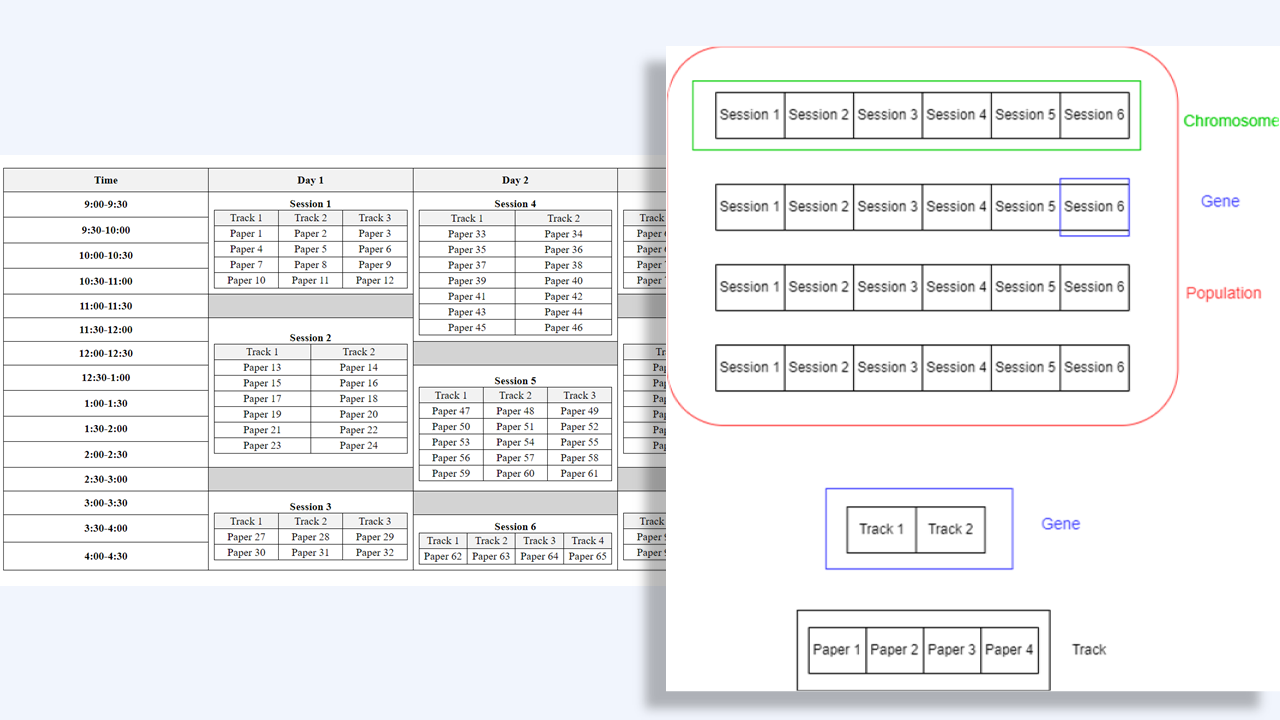The image size is (1280, 720).
Task: Click Paper 33 in the schedule table
Action: click(x=467, y=234)
